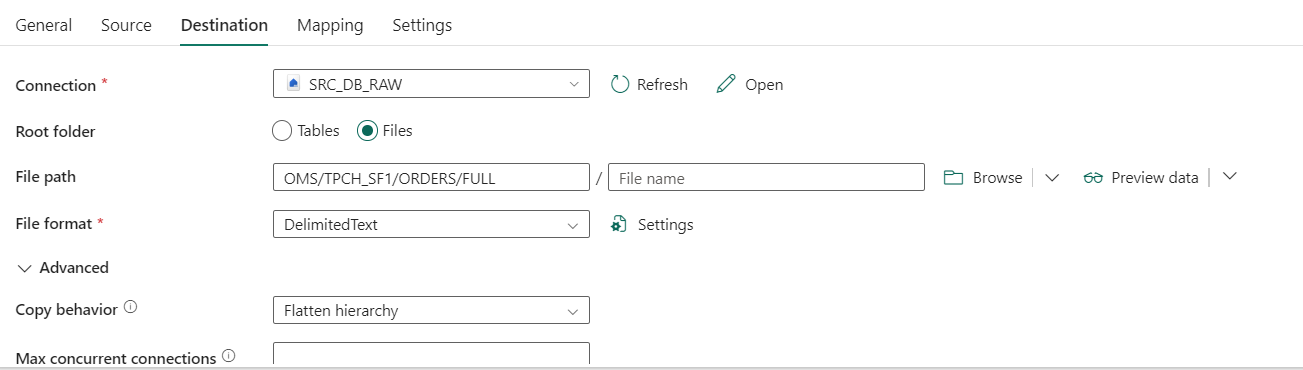This screenshot has width=1303, height=370.
Task: Select the Files root folder option
Action: [367, 130]
